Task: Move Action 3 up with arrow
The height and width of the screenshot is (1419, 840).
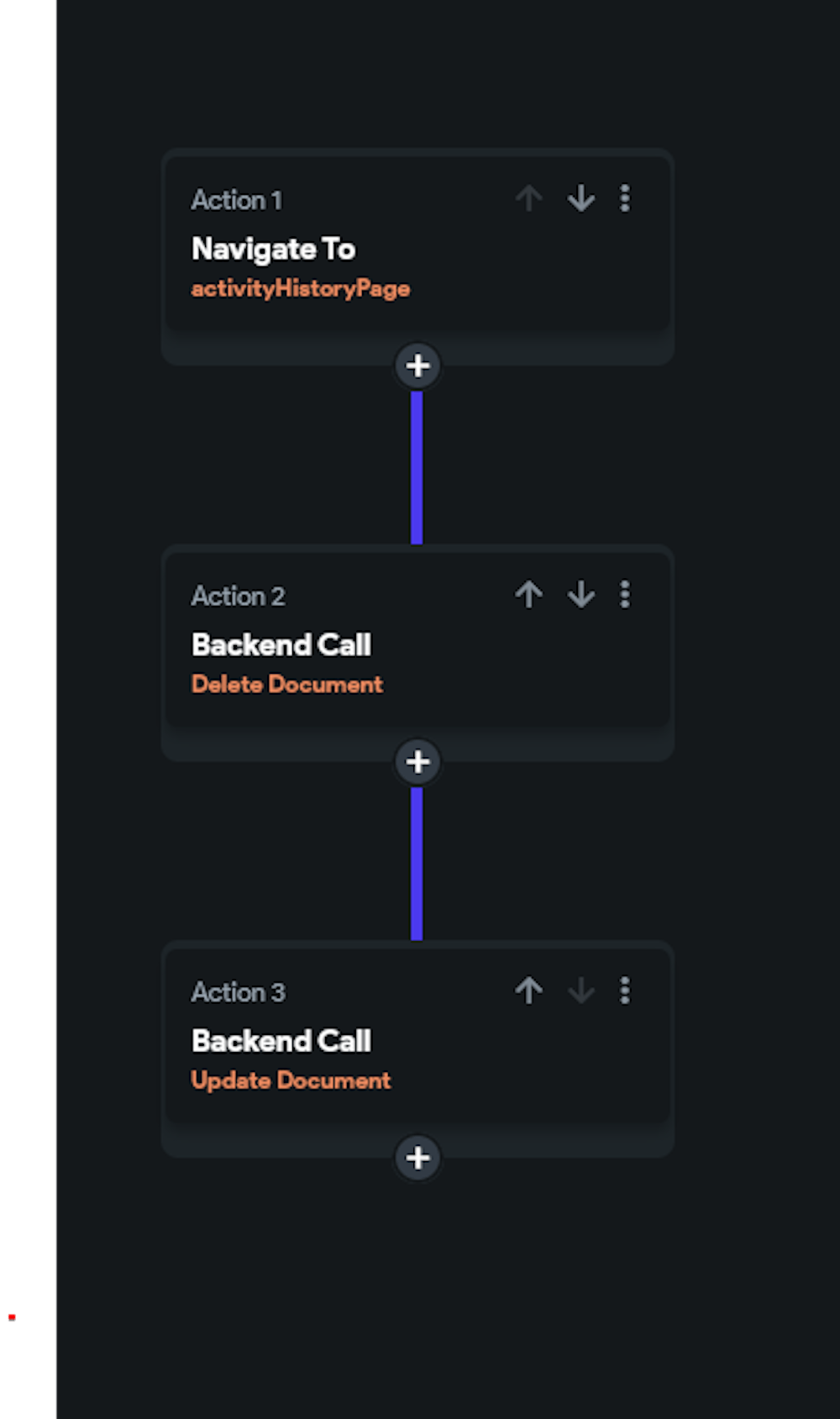Action: click(x=529, y=991)
